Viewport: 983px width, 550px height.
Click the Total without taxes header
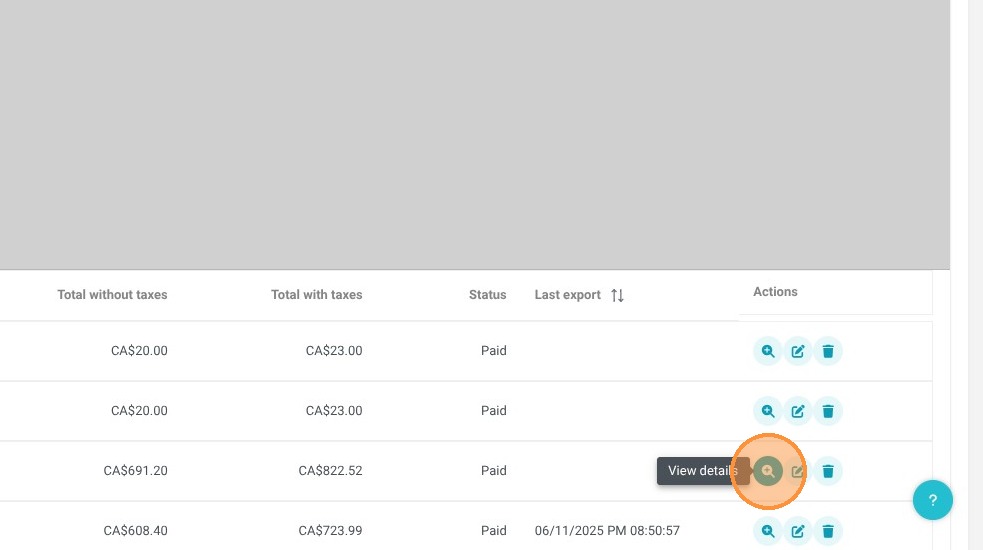[112, 295]
